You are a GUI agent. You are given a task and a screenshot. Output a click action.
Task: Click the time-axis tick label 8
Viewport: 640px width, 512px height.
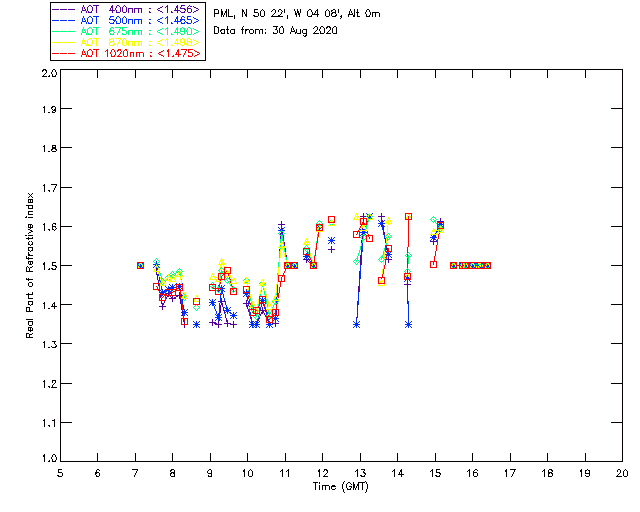click(173, 473)
